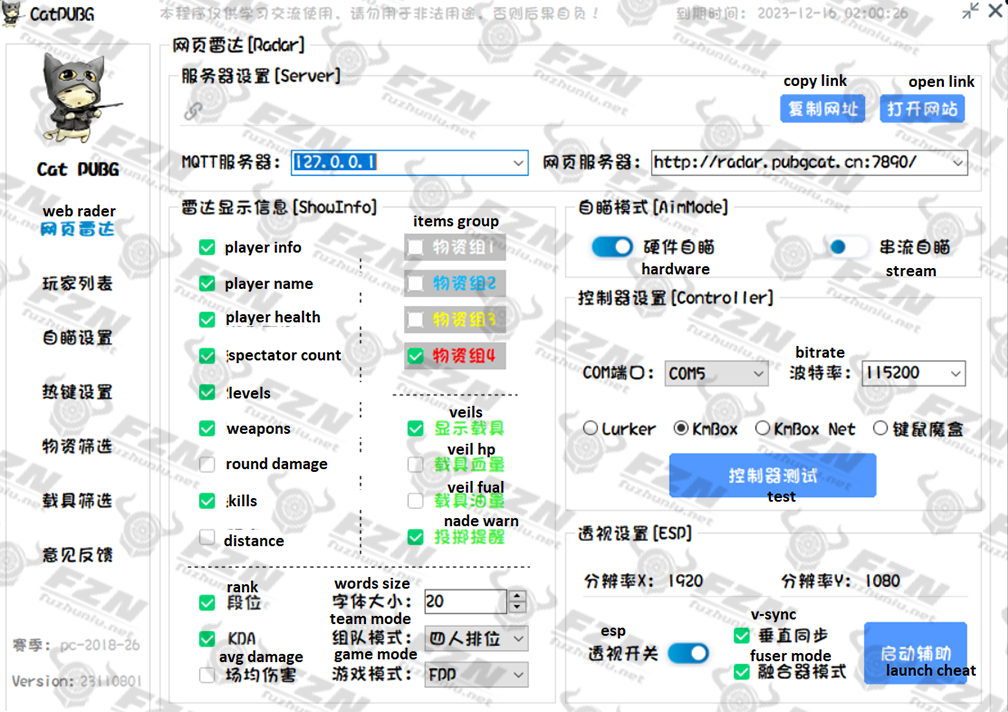Open the bitrate dropdown showing 115200
This screenshot has height=712, width=1008.
[x=955, y=373]
